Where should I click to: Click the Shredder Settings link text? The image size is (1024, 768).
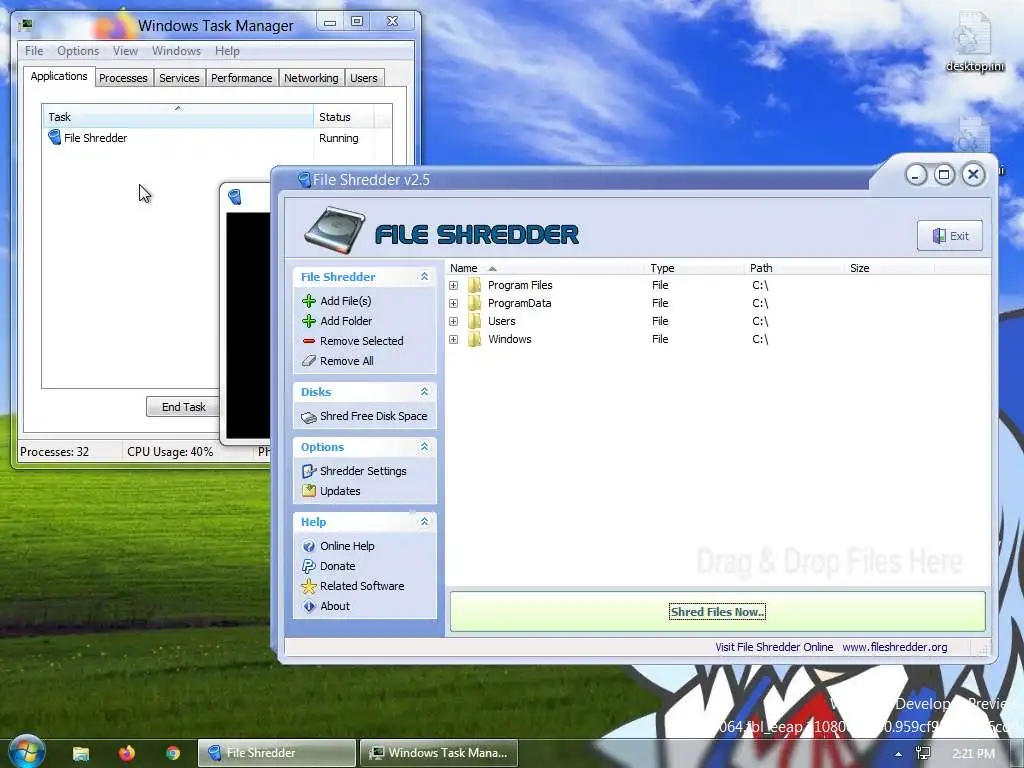363,471
